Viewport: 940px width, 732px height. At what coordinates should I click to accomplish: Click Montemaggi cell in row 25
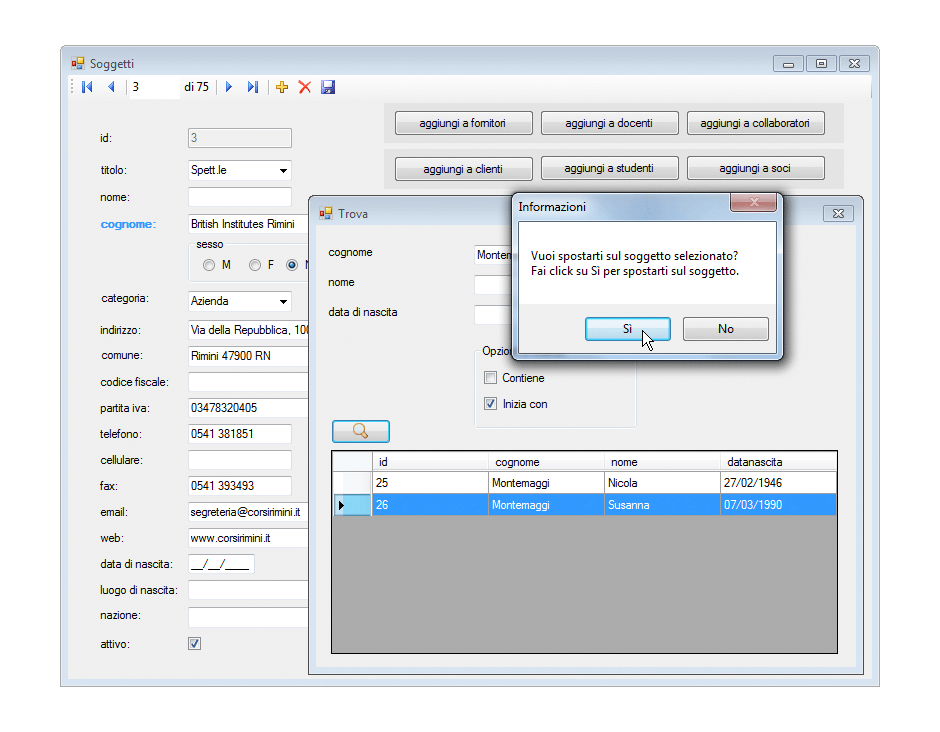point(546,483)
